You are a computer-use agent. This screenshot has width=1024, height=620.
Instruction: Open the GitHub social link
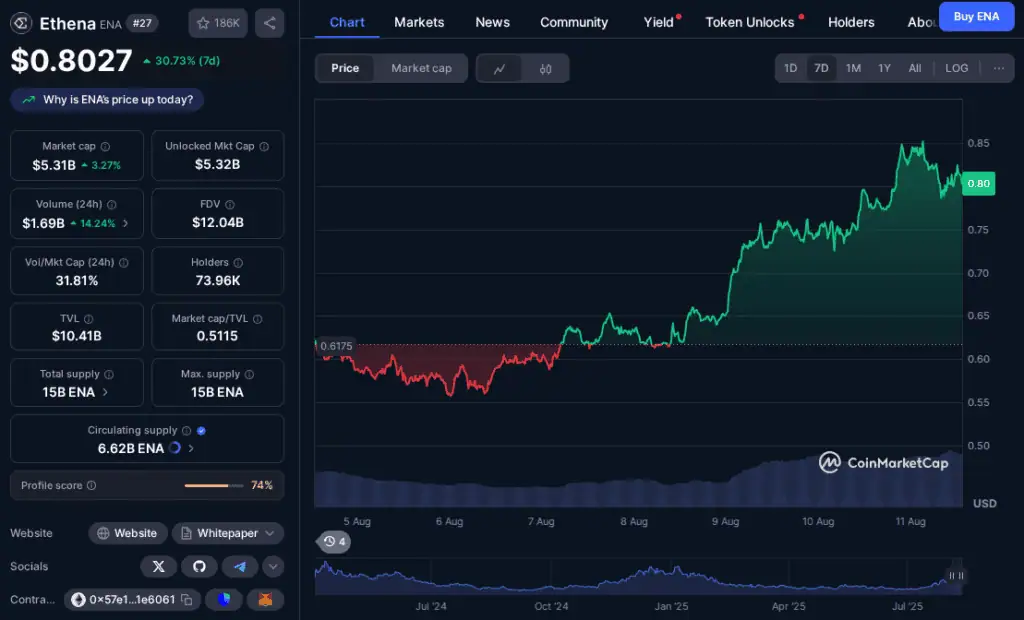tap(199, 566)
